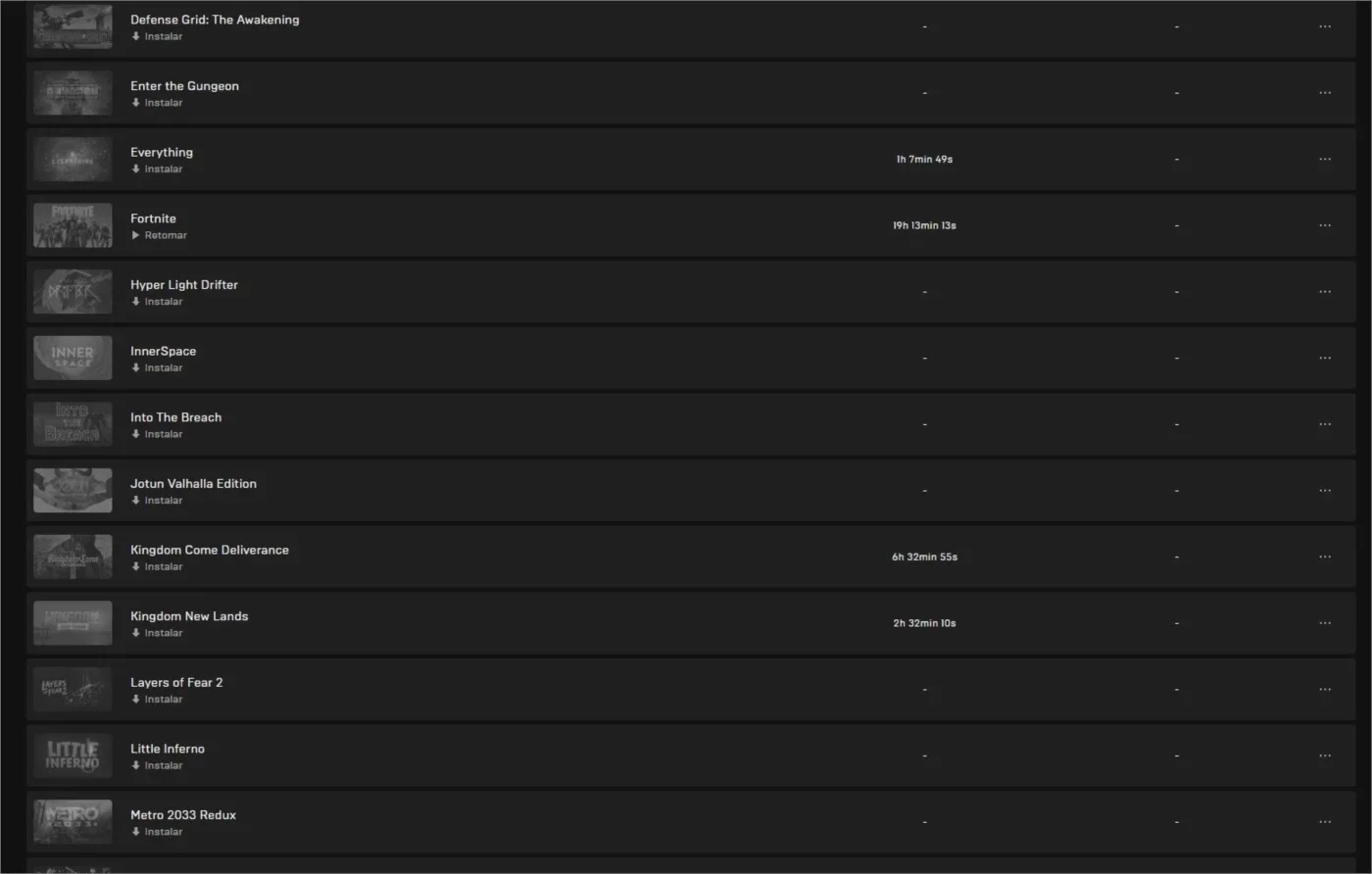Screen dimensions: 1372x874
Task: Install Kingdom New Lands
Action: click(x=157, y=633)
